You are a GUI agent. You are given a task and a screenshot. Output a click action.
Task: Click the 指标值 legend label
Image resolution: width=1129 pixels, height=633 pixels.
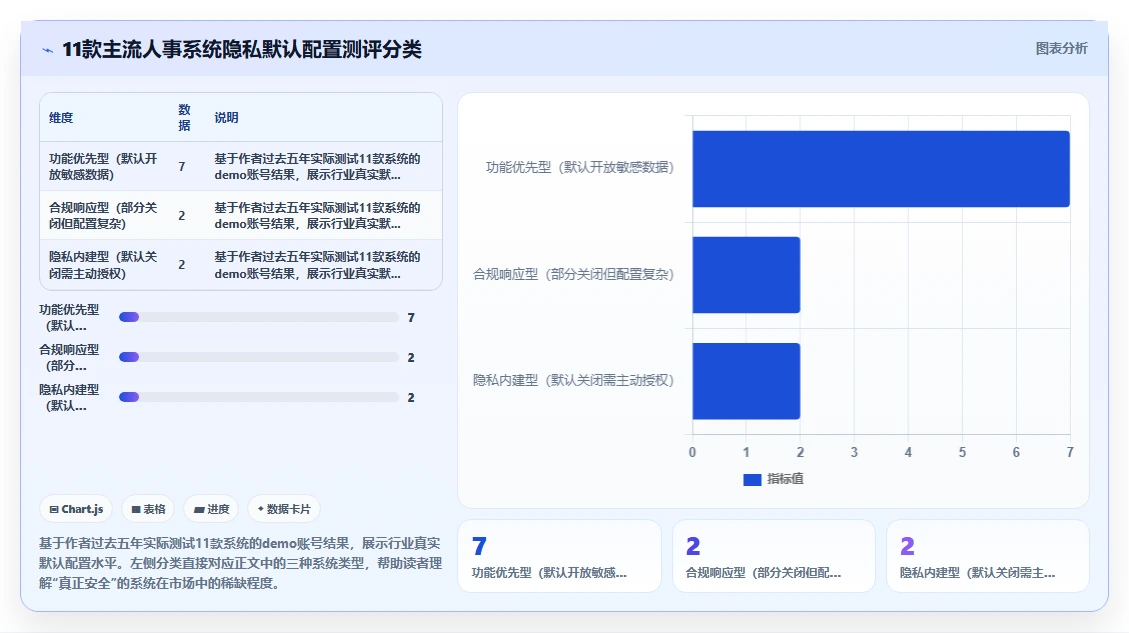coord(785,479)
